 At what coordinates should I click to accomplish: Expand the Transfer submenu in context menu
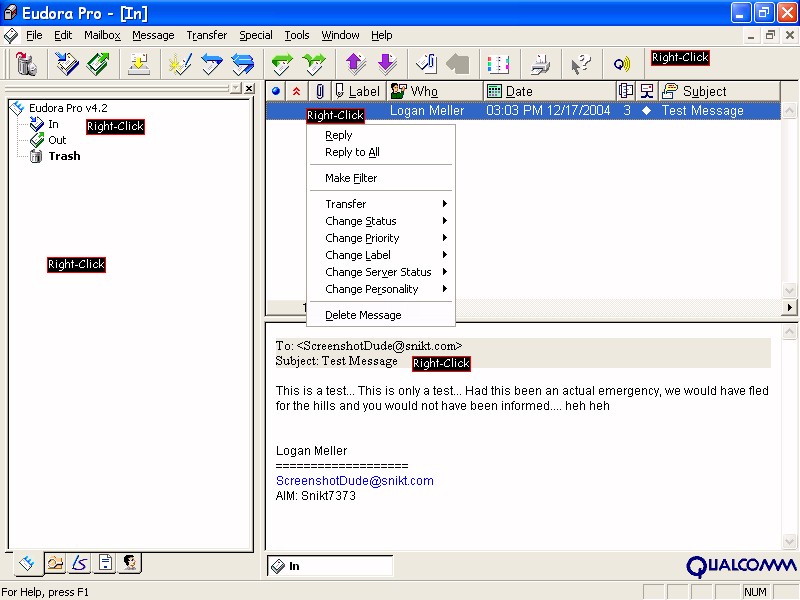[x=381, y=204]
